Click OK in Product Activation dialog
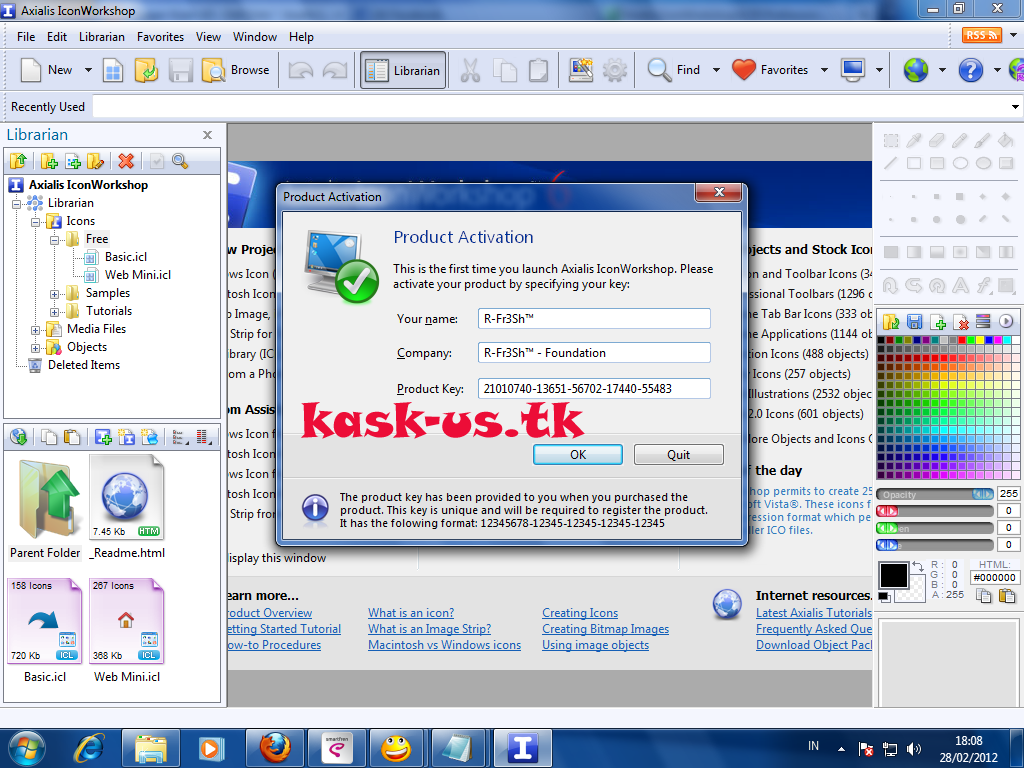Image resolution: width=1024 pixels, height=768 pixels. coord(578,455)
